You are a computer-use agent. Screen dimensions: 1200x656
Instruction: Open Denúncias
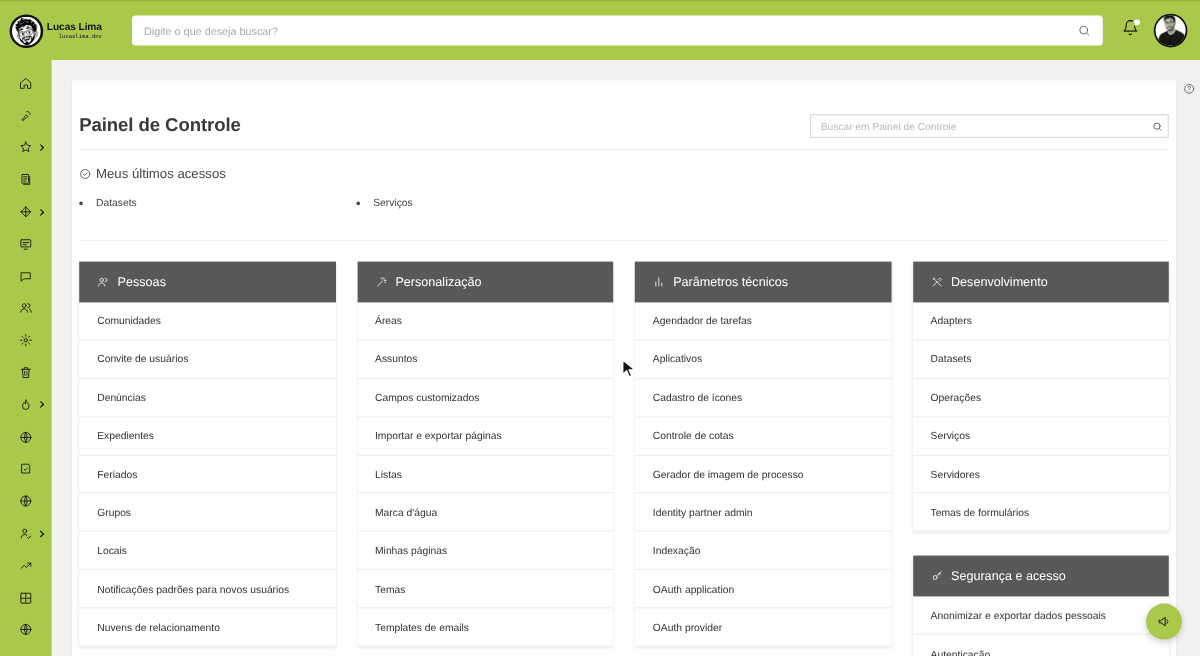pyautogui.click(x=207, y=398)
